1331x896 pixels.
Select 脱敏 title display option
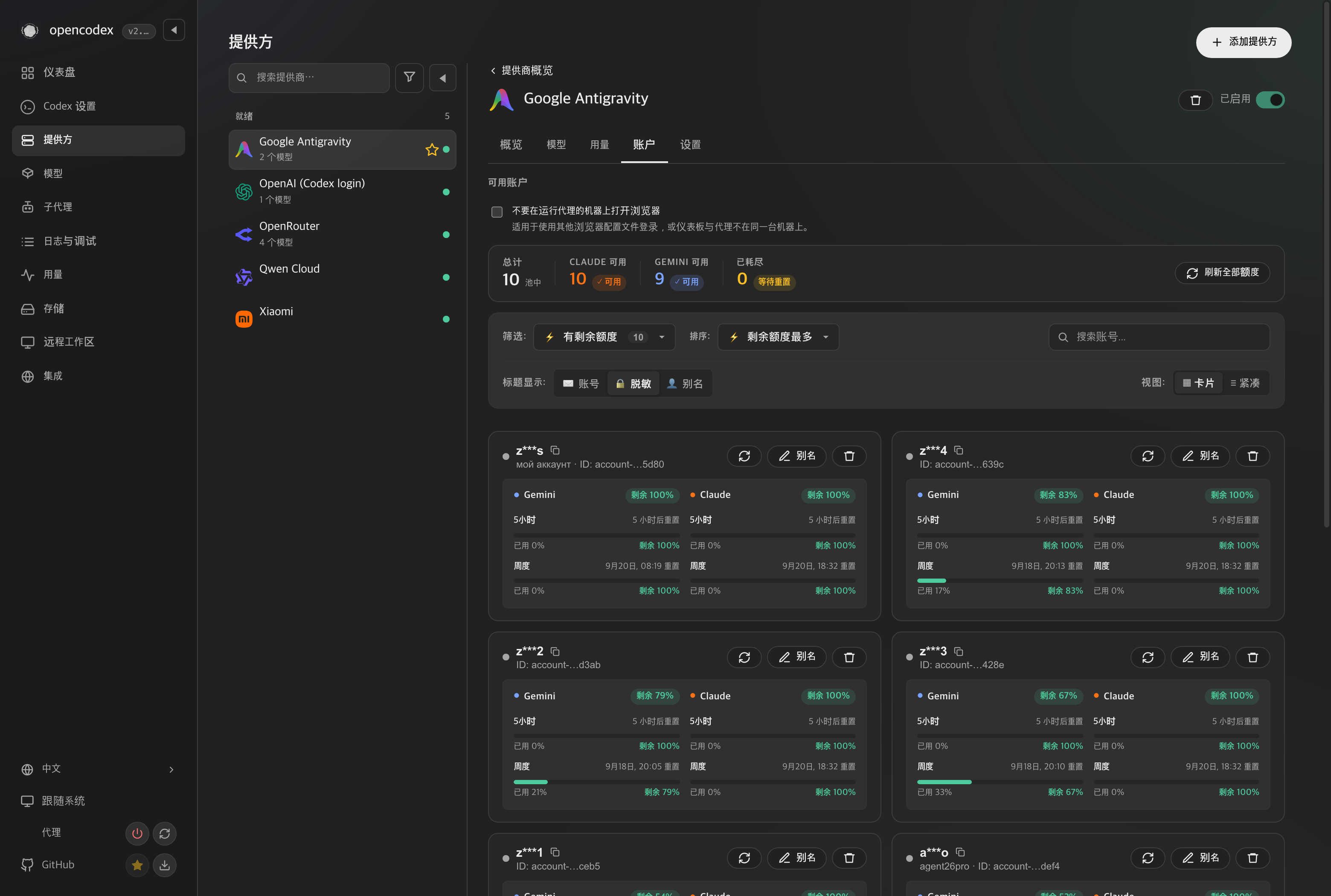click(633, 384)
